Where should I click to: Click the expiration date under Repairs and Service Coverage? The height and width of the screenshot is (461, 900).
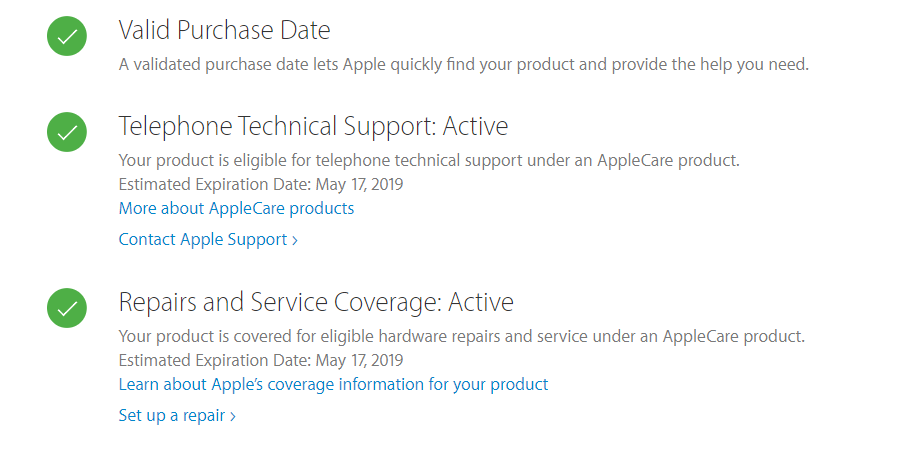tap(359, 360)
